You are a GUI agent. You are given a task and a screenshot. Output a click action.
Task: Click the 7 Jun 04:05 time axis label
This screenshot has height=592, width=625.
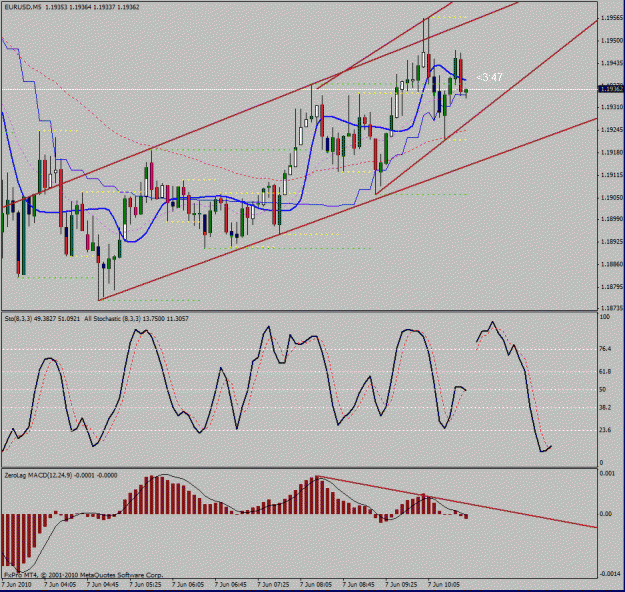(60, 584)
